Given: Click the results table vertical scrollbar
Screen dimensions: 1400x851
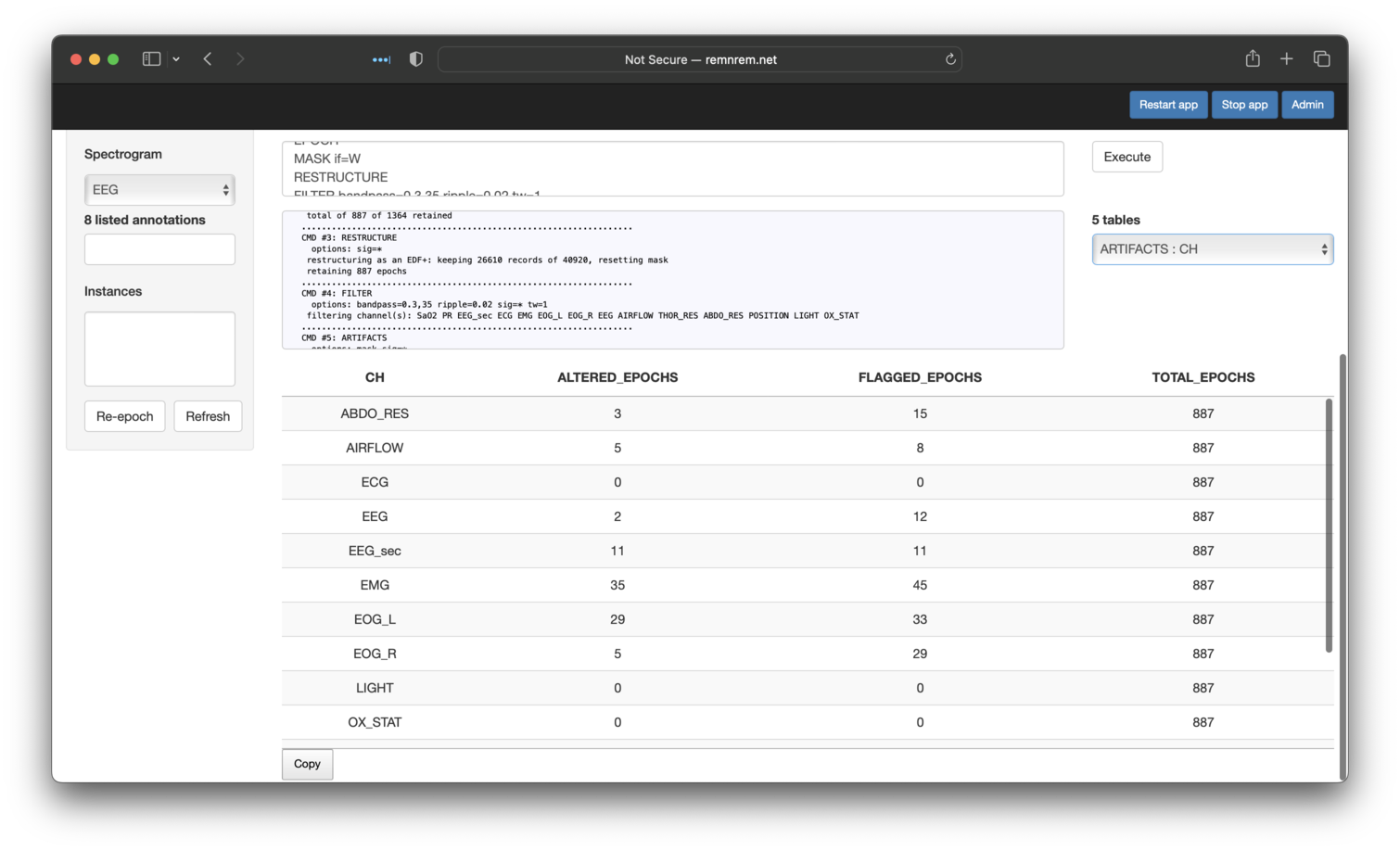Looking at the screenshot, I should (1329, 526).
